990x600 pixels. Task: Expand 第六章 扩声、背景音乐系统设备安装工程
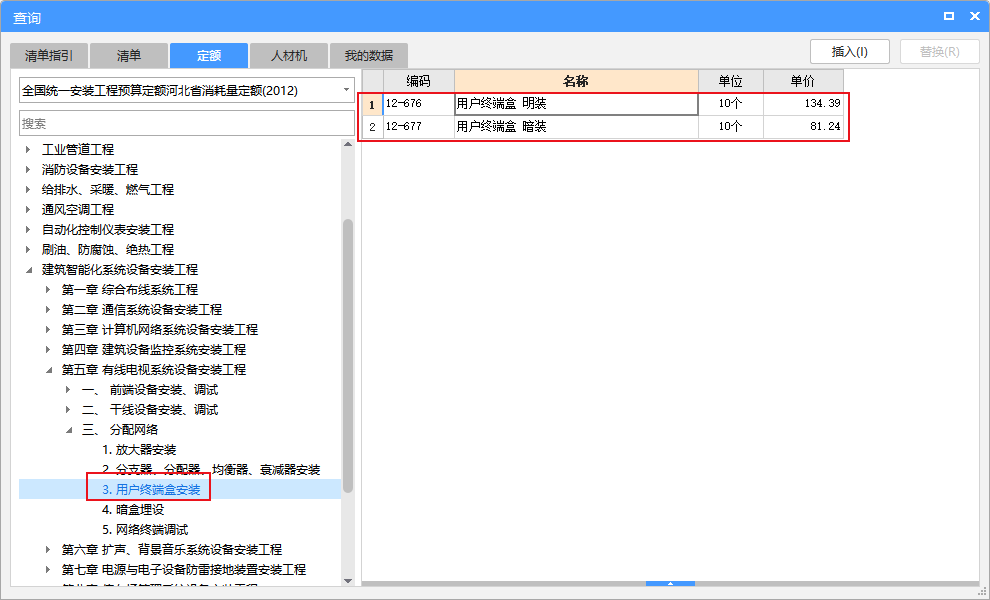pos(48,550)
